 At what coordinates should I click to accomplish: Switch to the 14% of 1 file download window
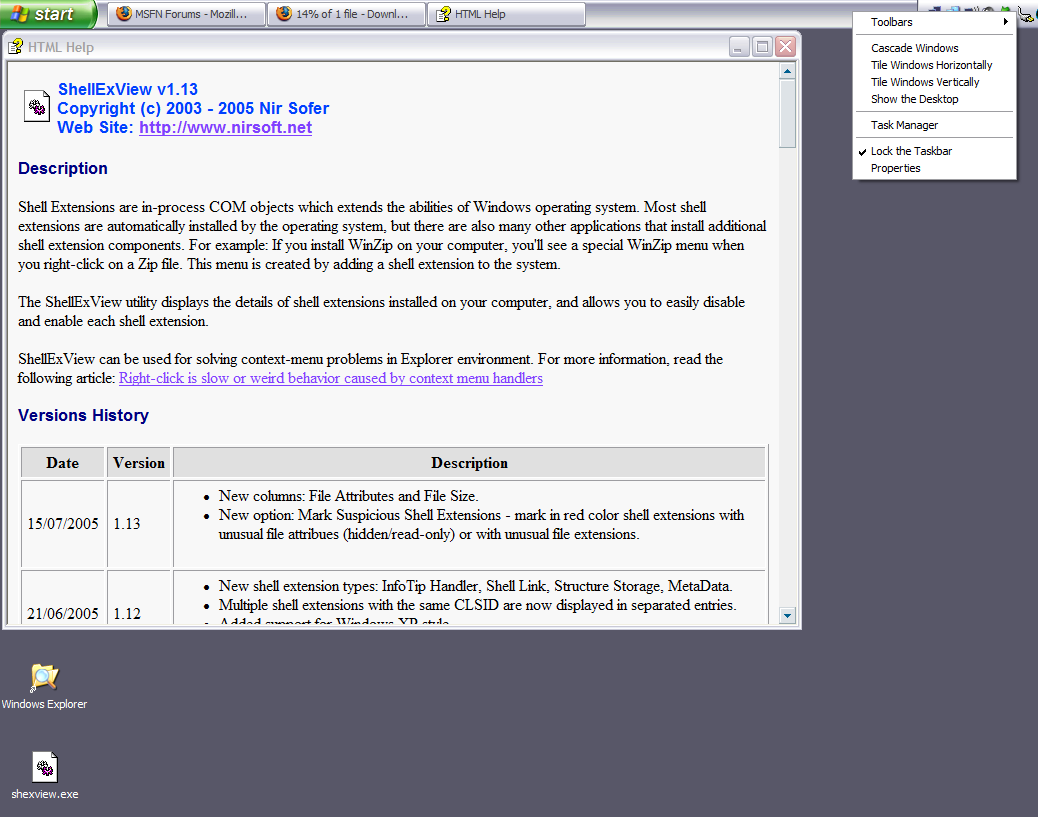coord(346,14)
